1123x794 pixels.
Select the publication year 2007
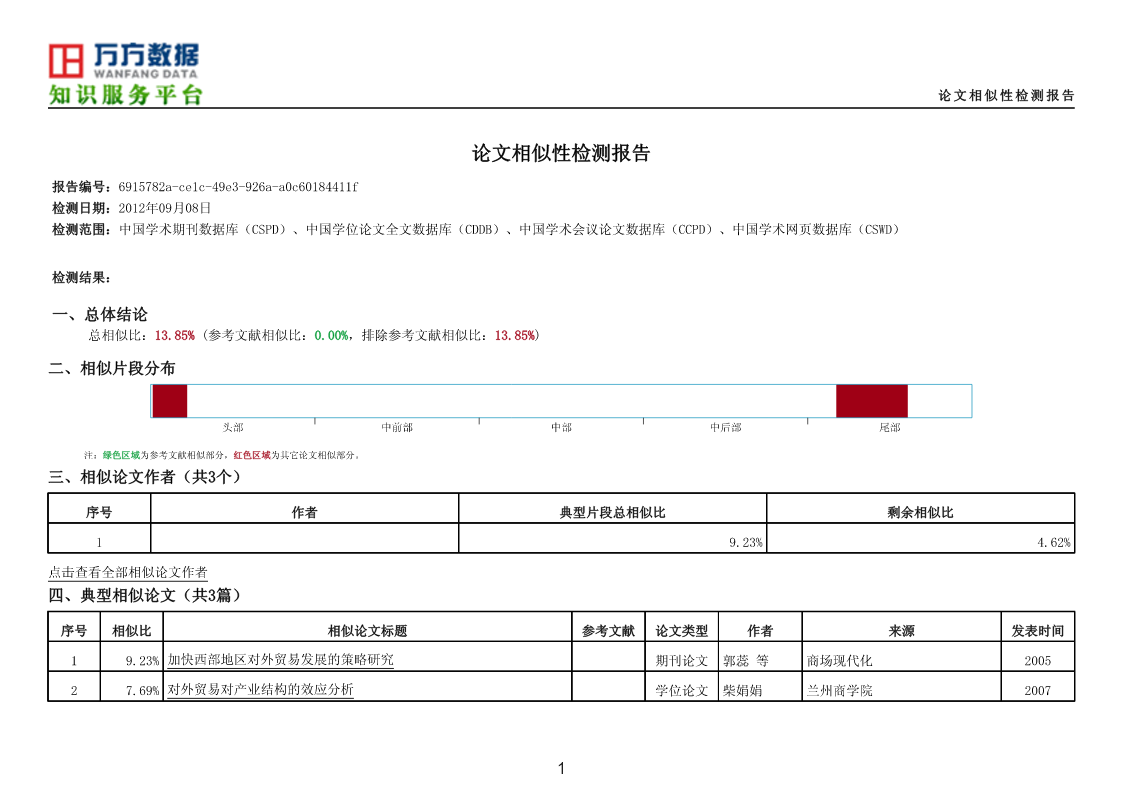tap(1038, 691)
